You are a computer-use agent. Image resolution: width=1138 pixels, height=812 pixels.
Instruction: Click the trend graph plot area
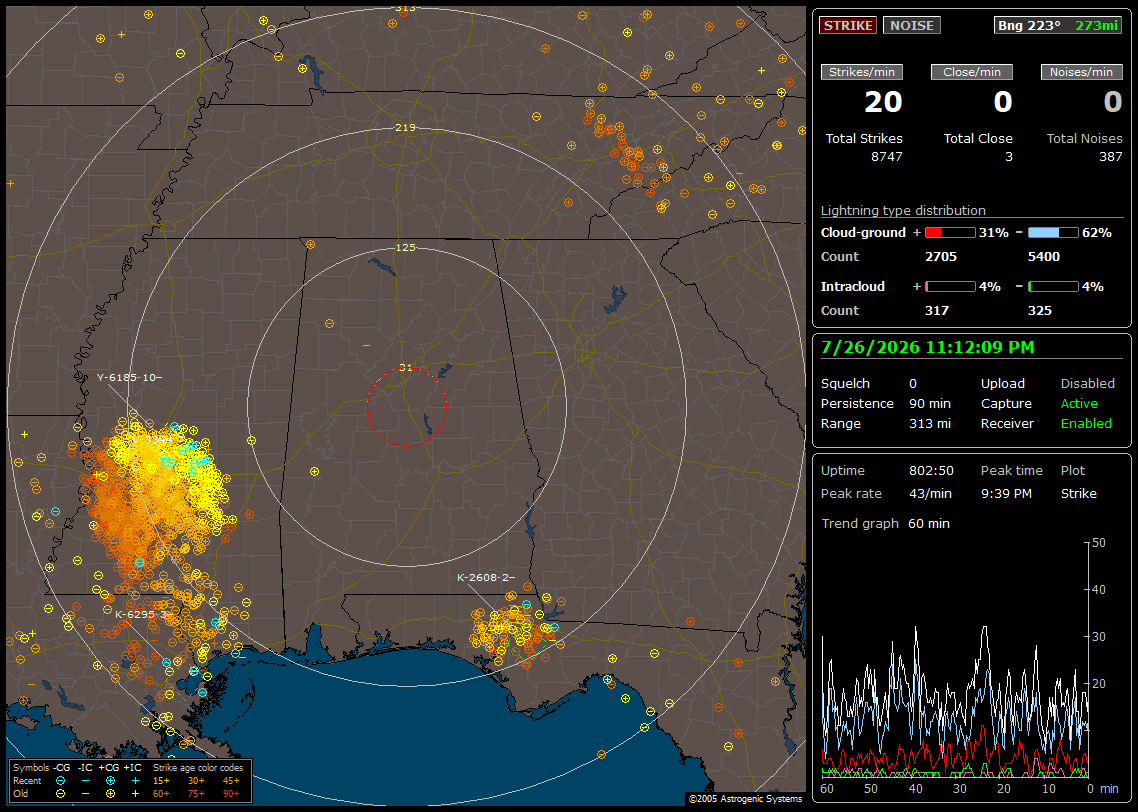tap(955, 659)
